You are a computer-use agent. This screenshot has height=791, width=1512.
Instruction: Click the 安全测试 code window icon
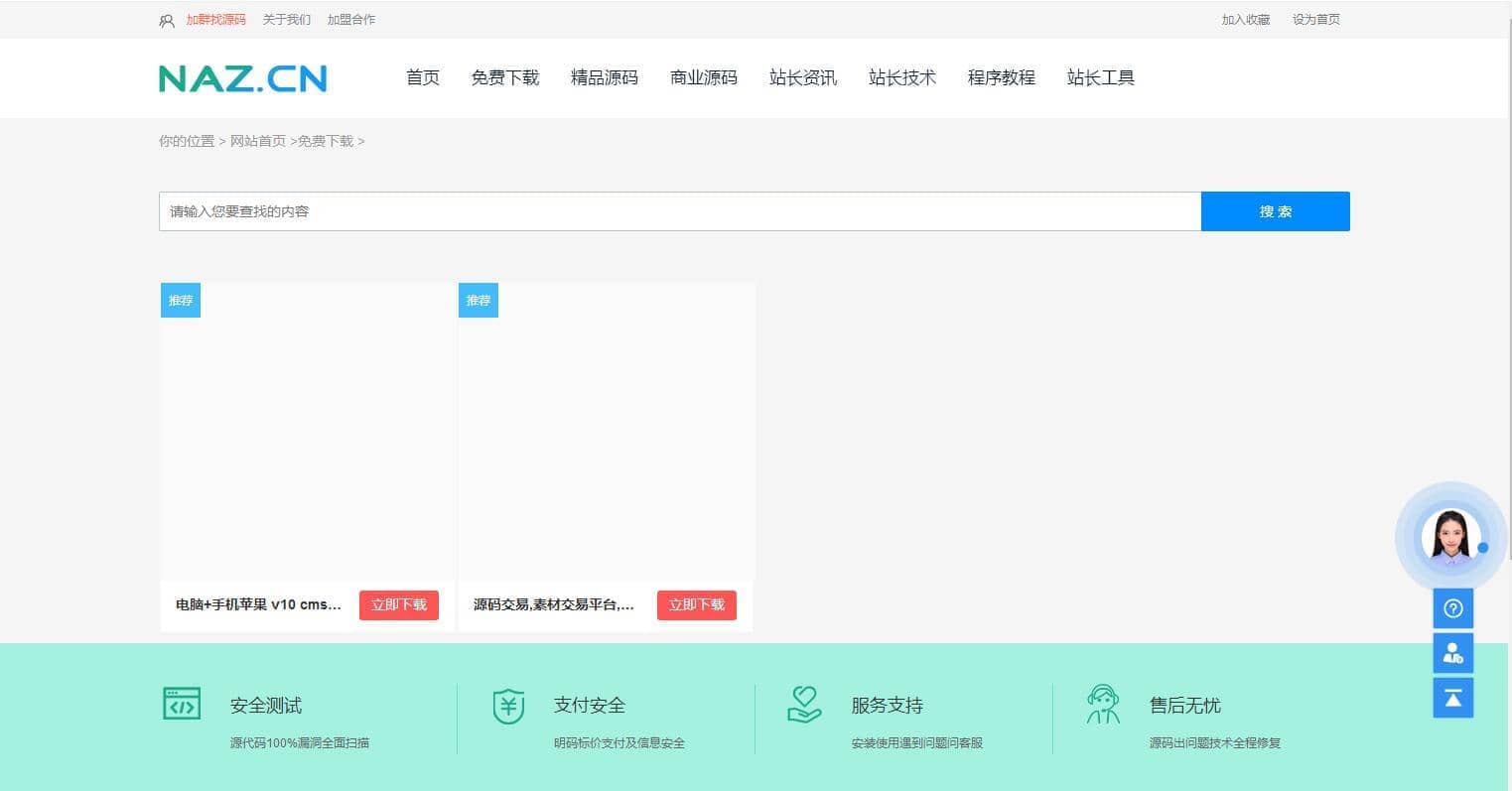[x=182, y=704]
